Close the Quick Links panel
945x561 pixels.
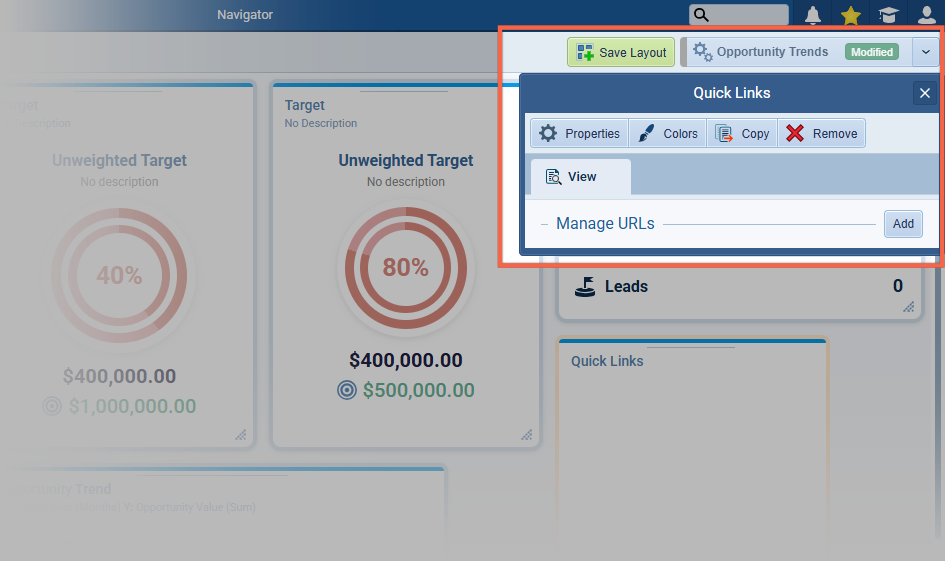(x=924, y=93)
